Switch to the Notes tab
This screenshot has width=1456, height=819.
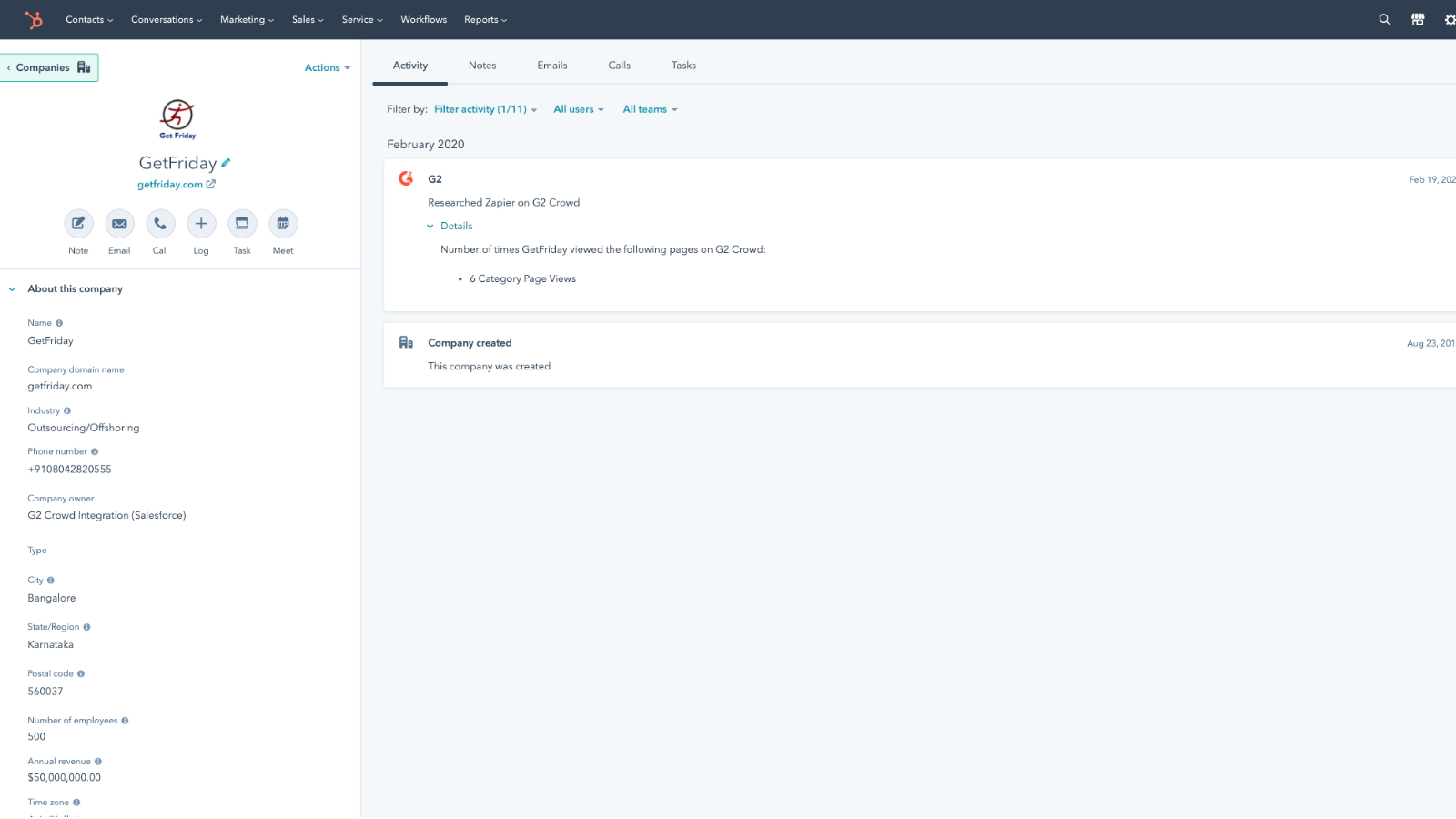(482, 66)
